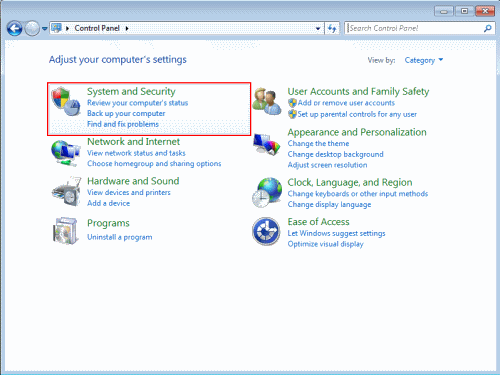Screen dimensions: 500x375
Task: Open Find and fix problems
Action: 123,124
